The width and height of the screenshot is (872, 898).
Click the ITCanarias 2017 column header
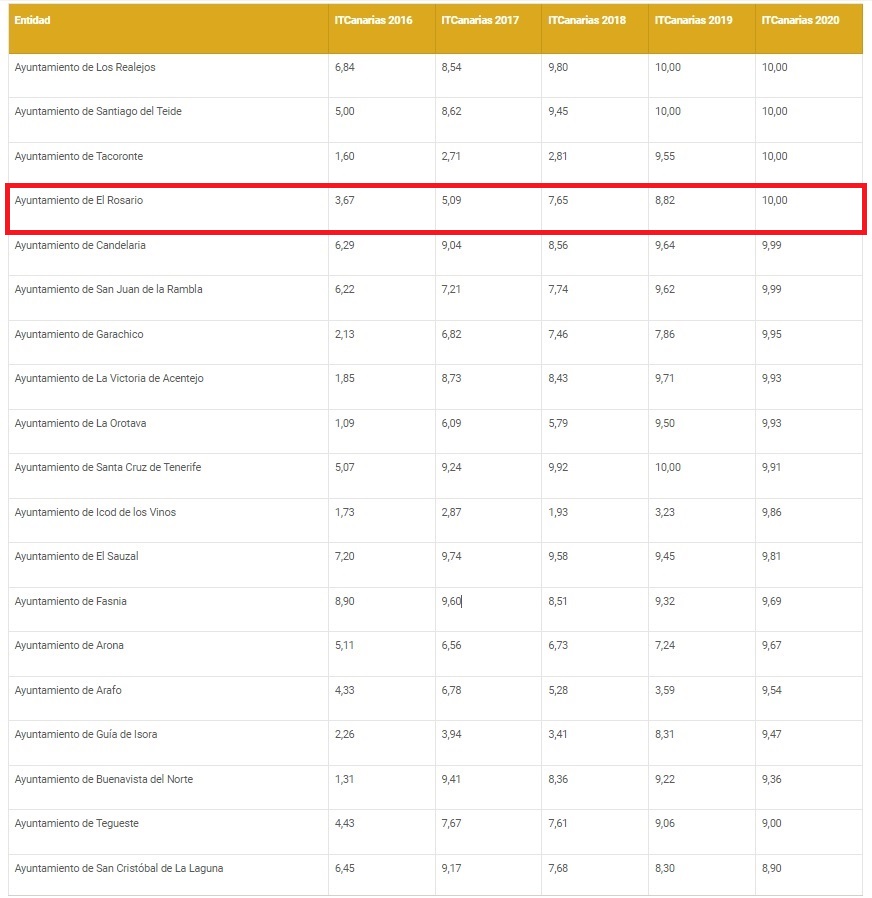tap(480, 20)
